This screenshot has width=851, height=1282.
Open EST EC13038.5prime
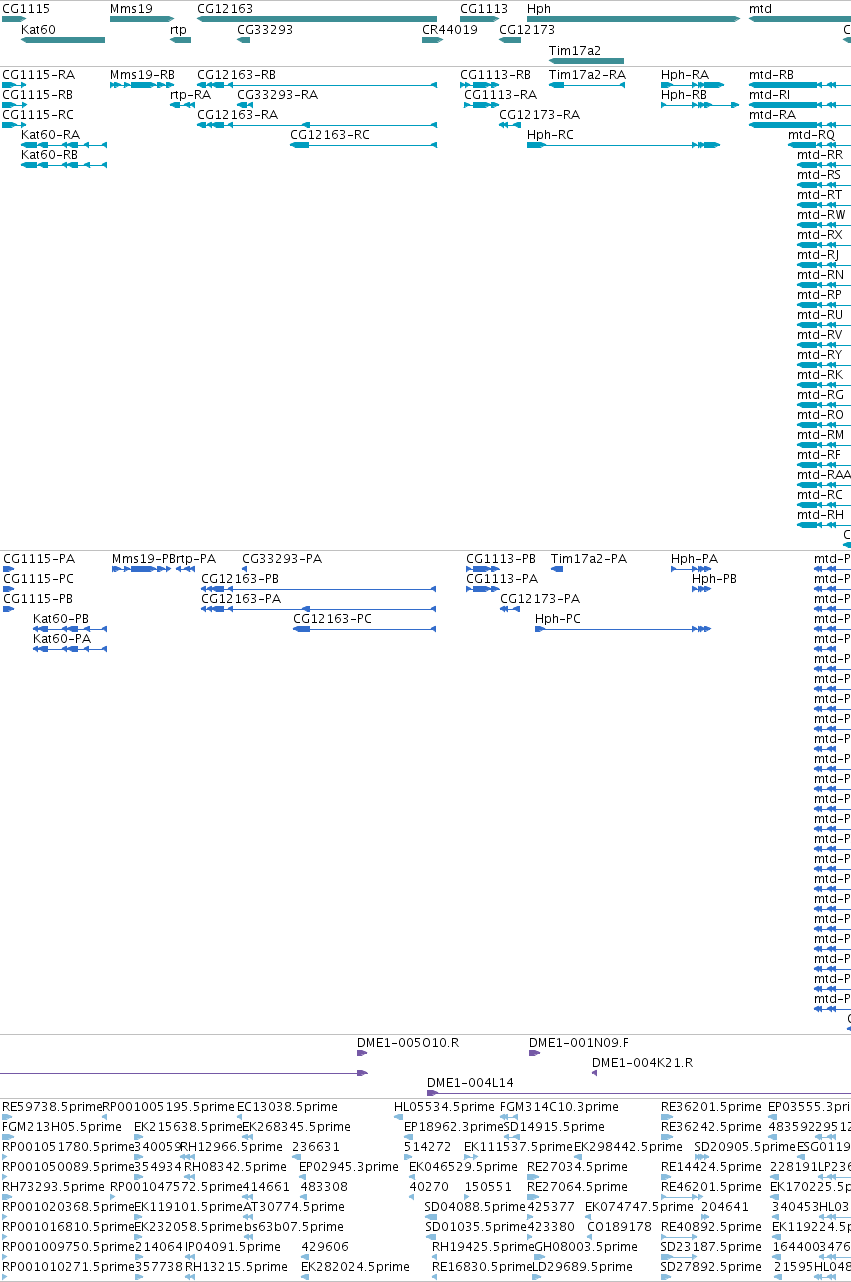point(287,1107)
